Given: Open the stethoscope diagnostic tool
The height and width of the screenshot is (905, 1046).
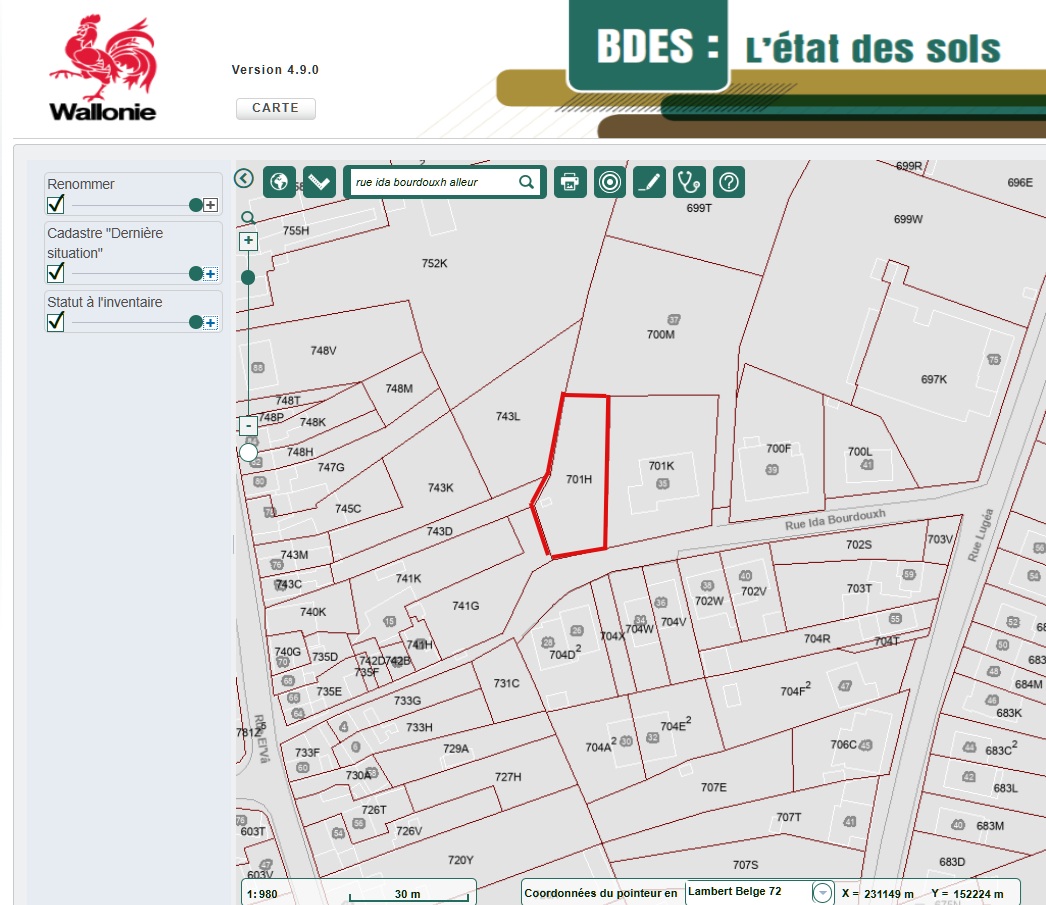Looking at the screenshot, I should click(689, 182).
